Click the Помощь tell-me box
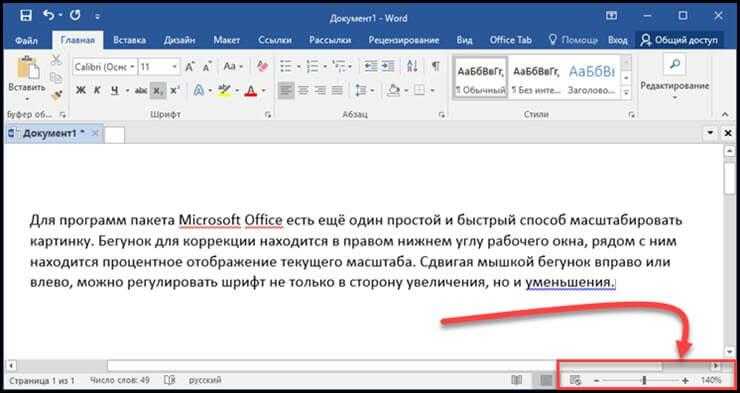The image size is (740, 393). click(x=572, y=40)
